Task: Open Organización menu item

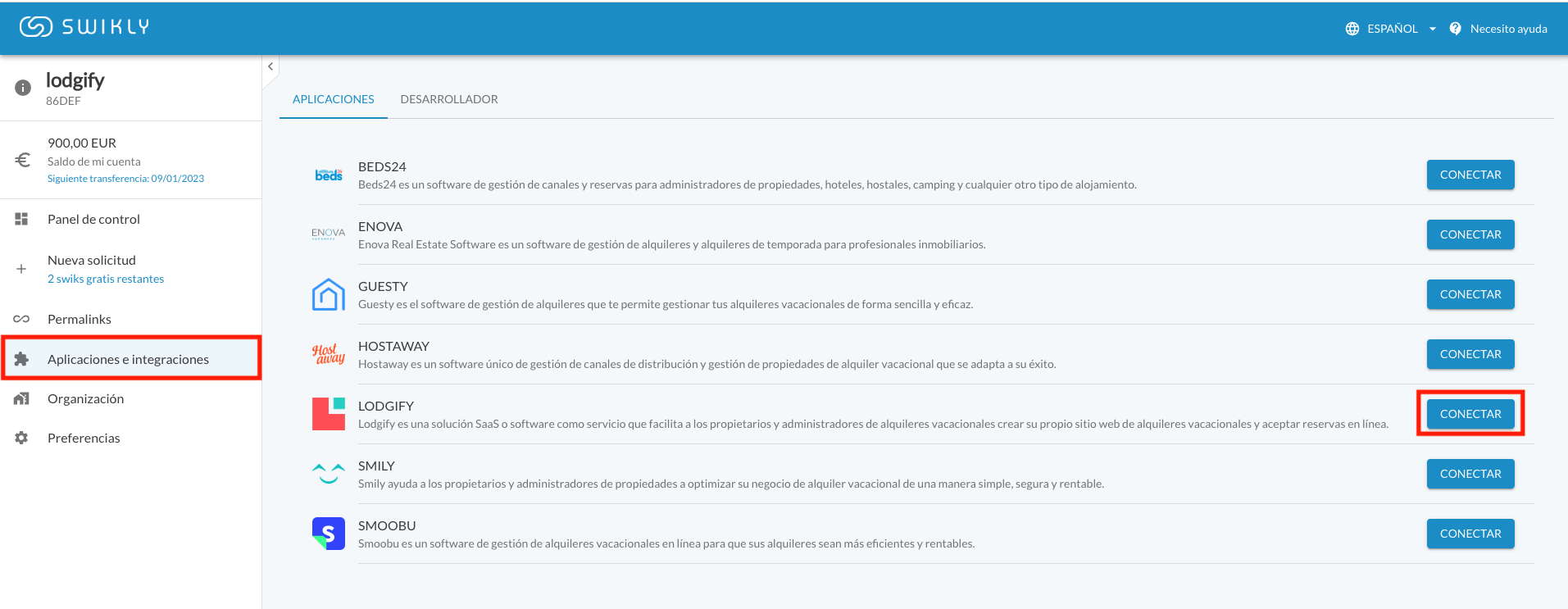Action: pyautogui.click(x=86, y=398)
